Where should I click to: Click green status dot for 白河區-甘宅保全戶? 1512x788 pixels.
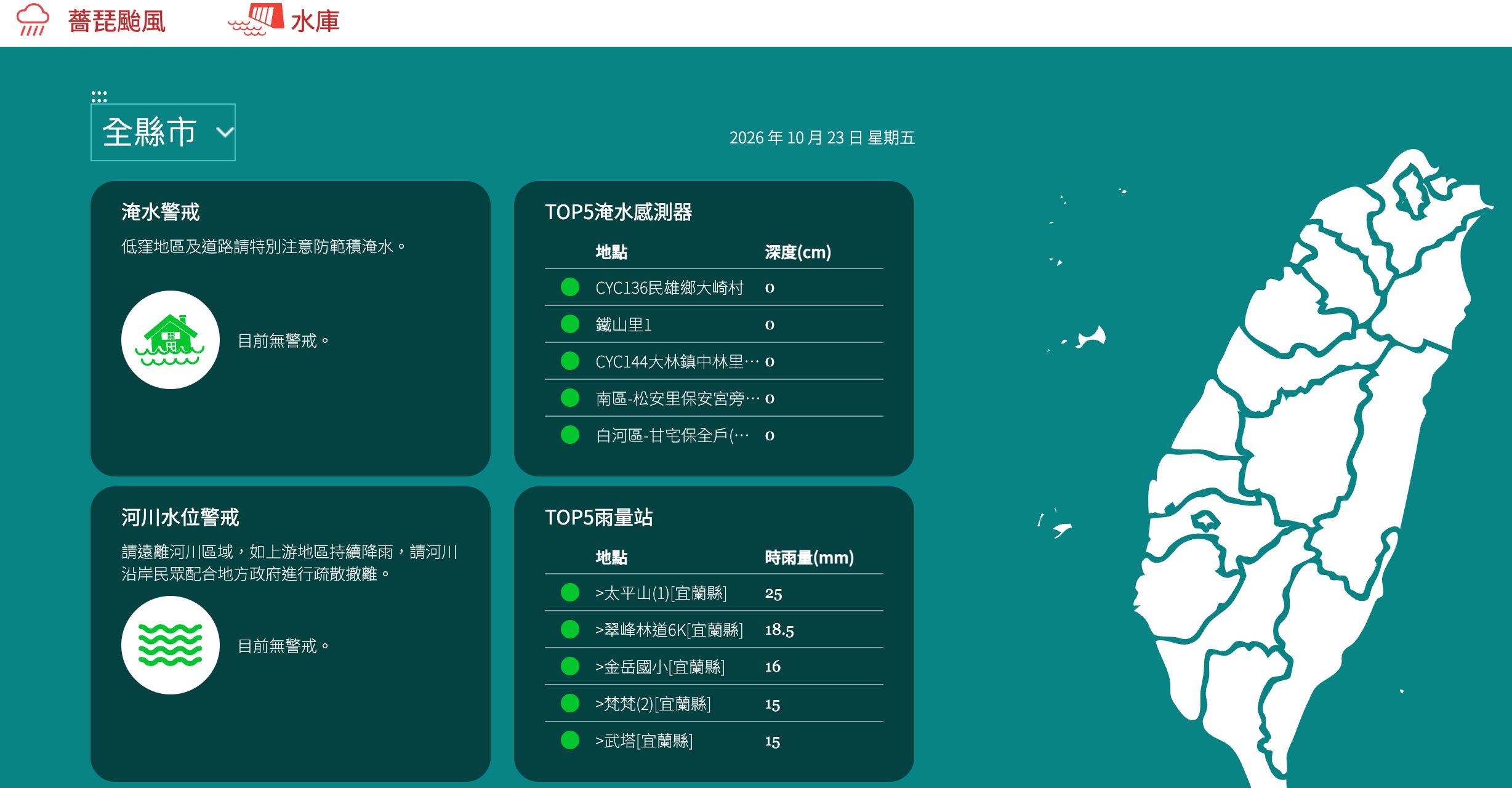570,435
